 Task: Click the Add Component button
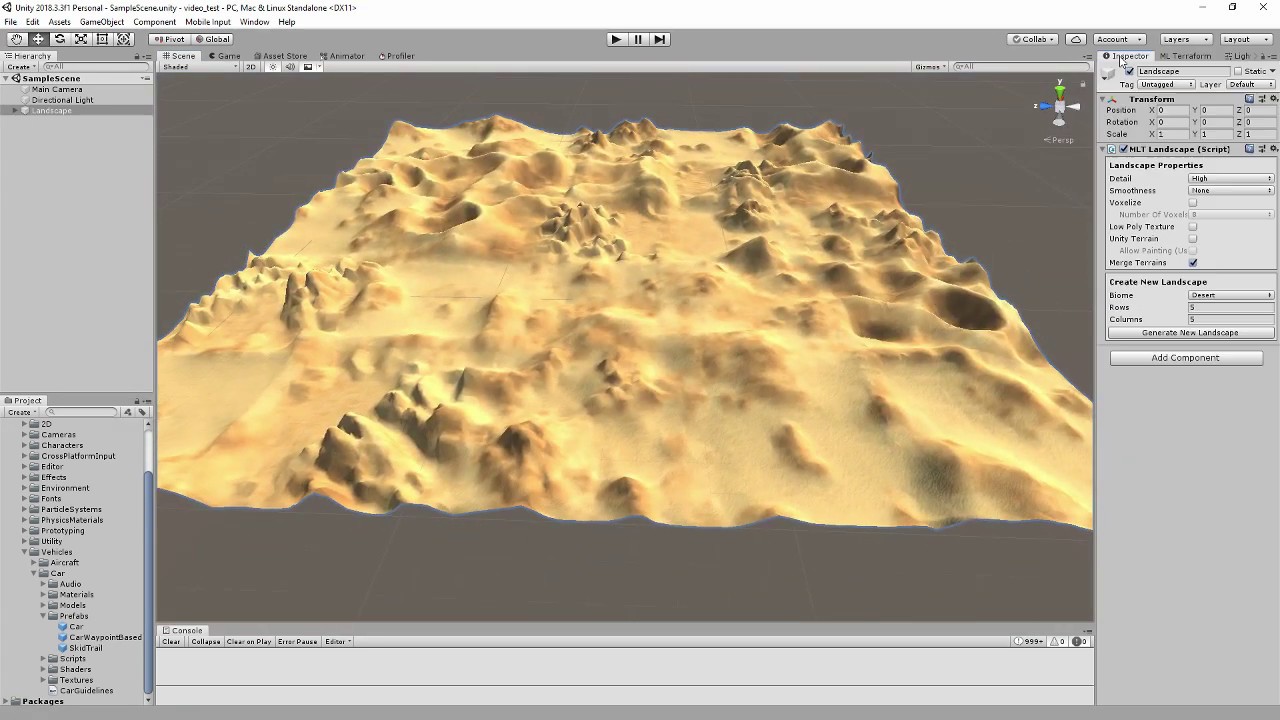click(1186, 358)
